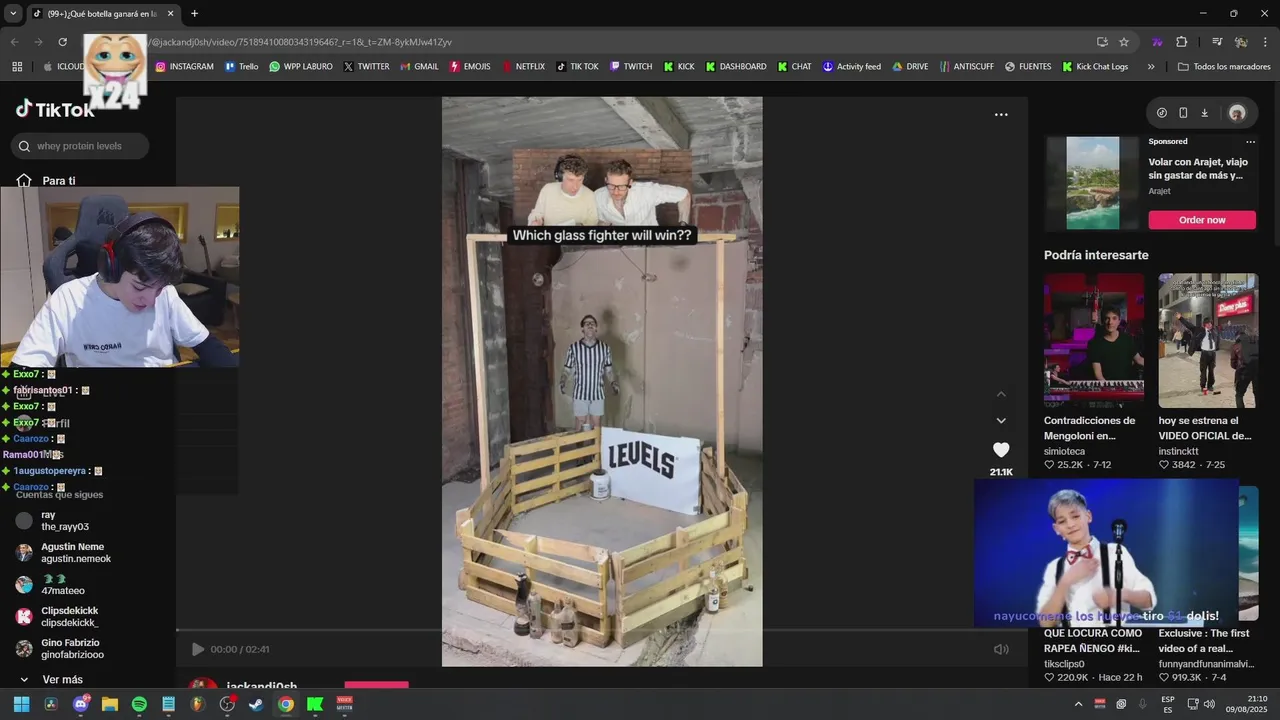Open the WPP LABURO bookmark
Viewport: 1280px width, 720px height.
click(300, 67)
